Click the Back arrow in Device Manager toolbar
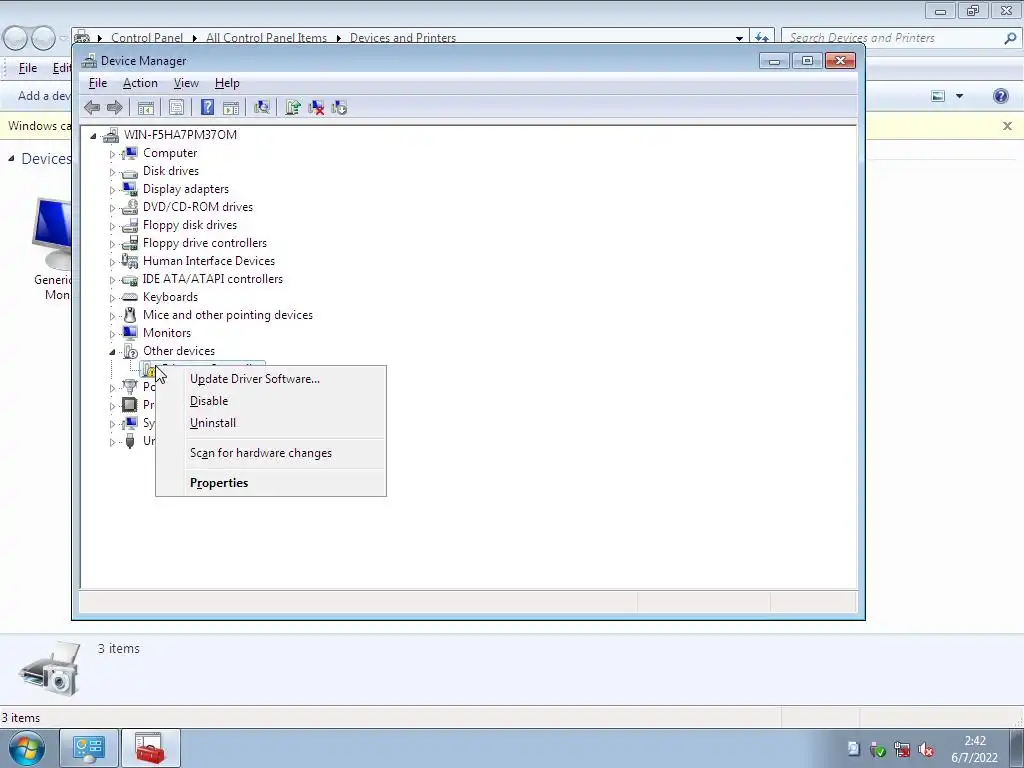This screenshot has width=1024, height=768. point(92,108)
